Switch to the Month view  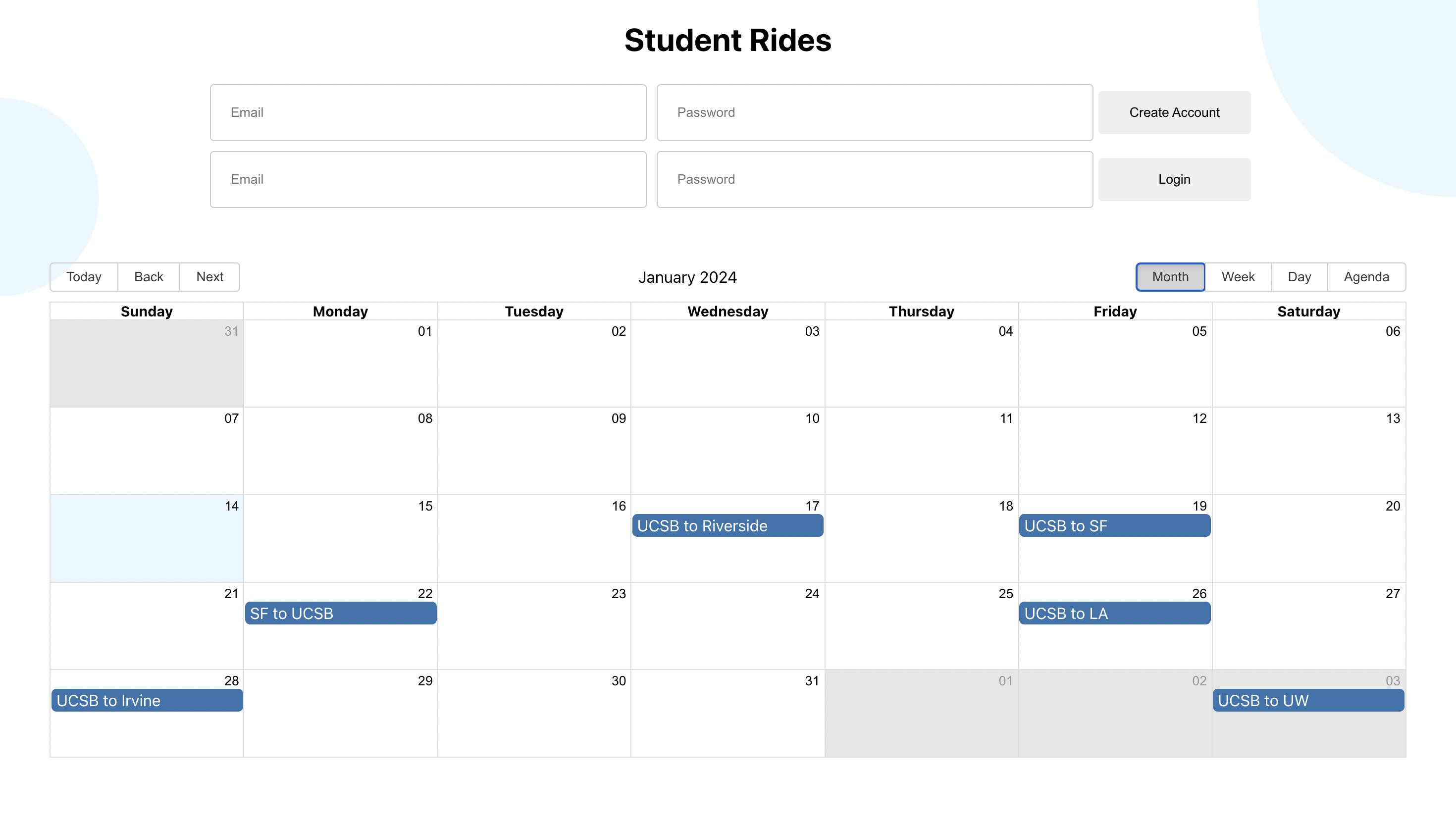1170,277
